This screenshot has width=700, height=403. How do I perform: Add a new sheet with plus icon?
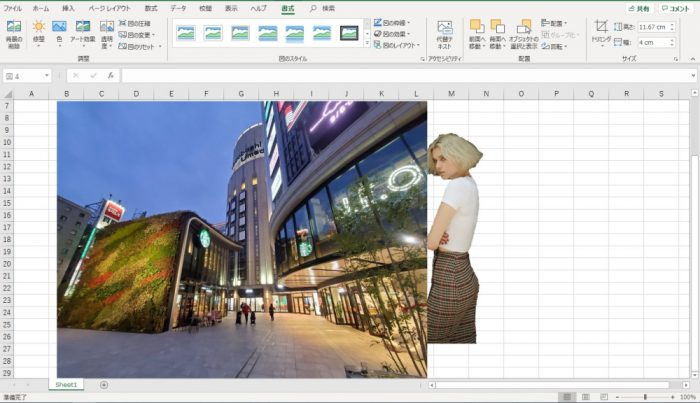[x=104, y=385]
